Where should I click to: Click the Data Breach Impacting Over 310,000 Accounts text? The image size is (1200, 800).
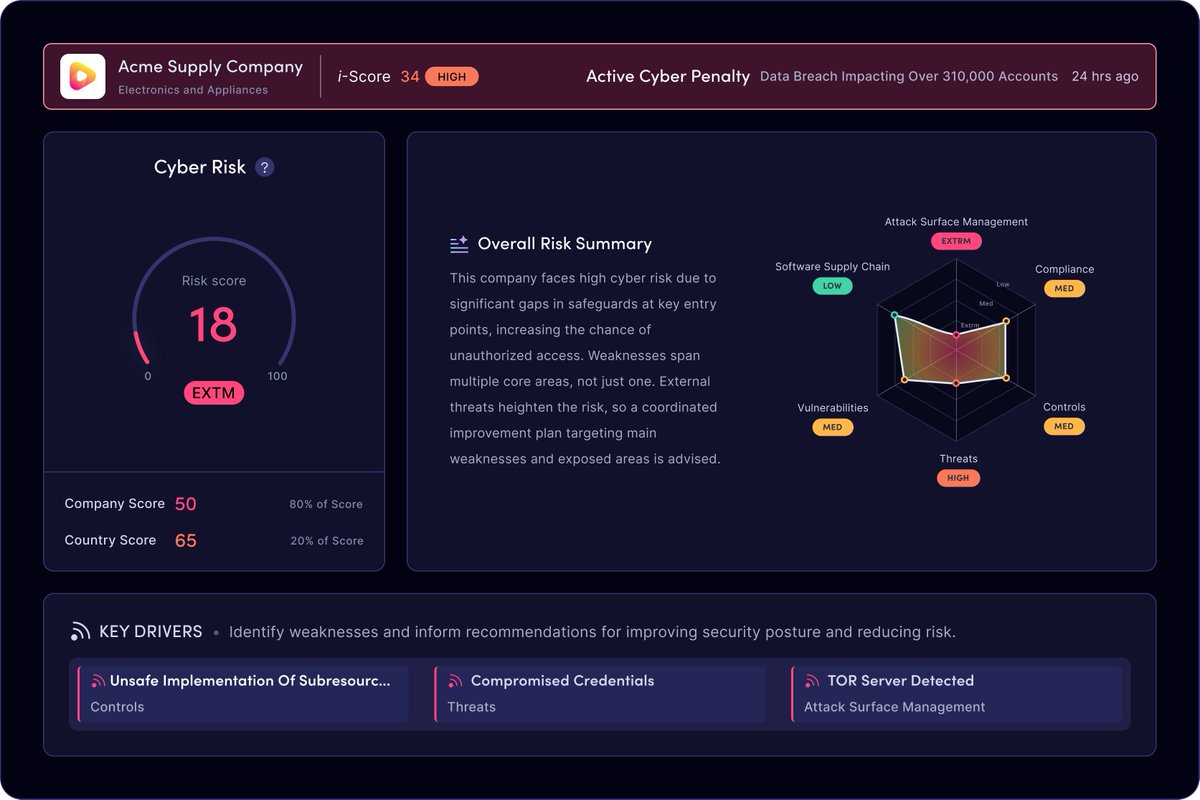pyautogui.click(x=909, y=76)
